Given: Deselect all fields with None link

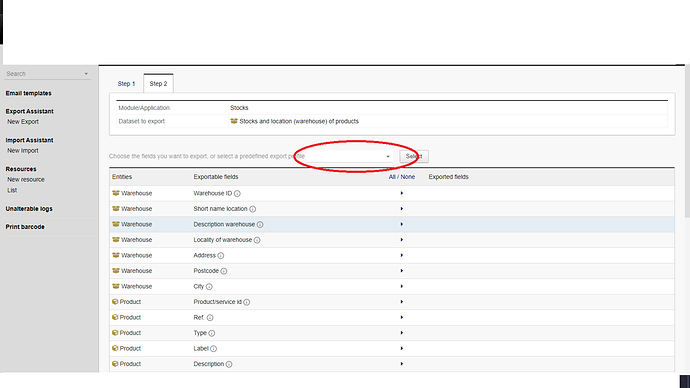Looking at the screenshot, I should (x=407, y=177).
